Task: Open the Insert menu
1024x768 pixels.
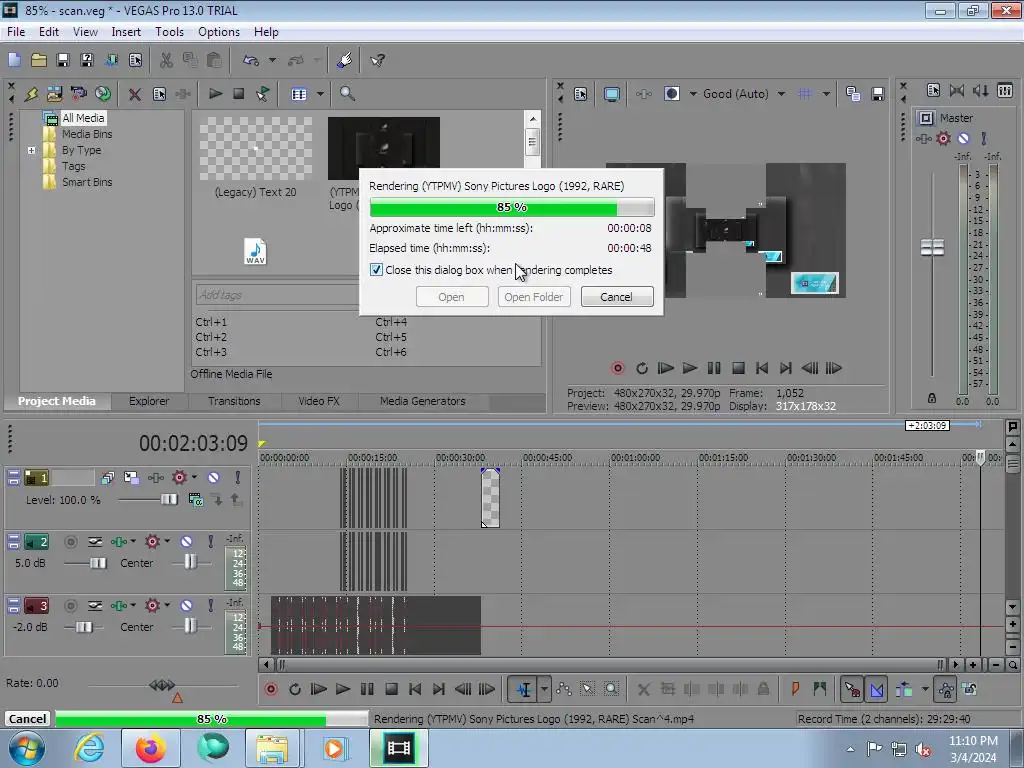Action: click(x=126, y=31)
